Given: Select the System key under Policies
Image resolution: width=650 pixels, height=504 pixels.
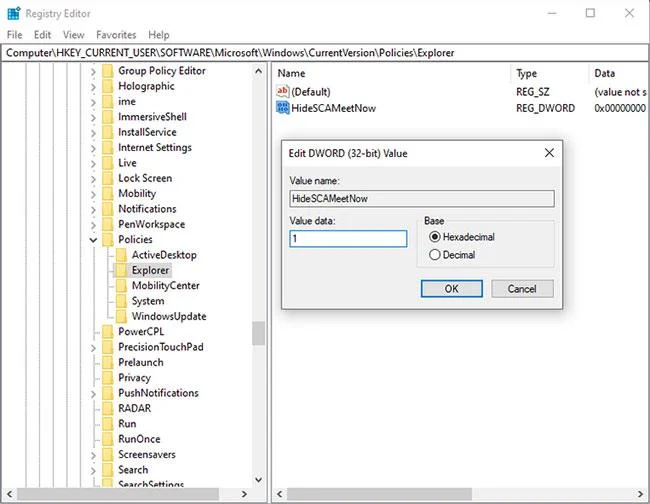Looking at the screenshot, I should (148, 301).
